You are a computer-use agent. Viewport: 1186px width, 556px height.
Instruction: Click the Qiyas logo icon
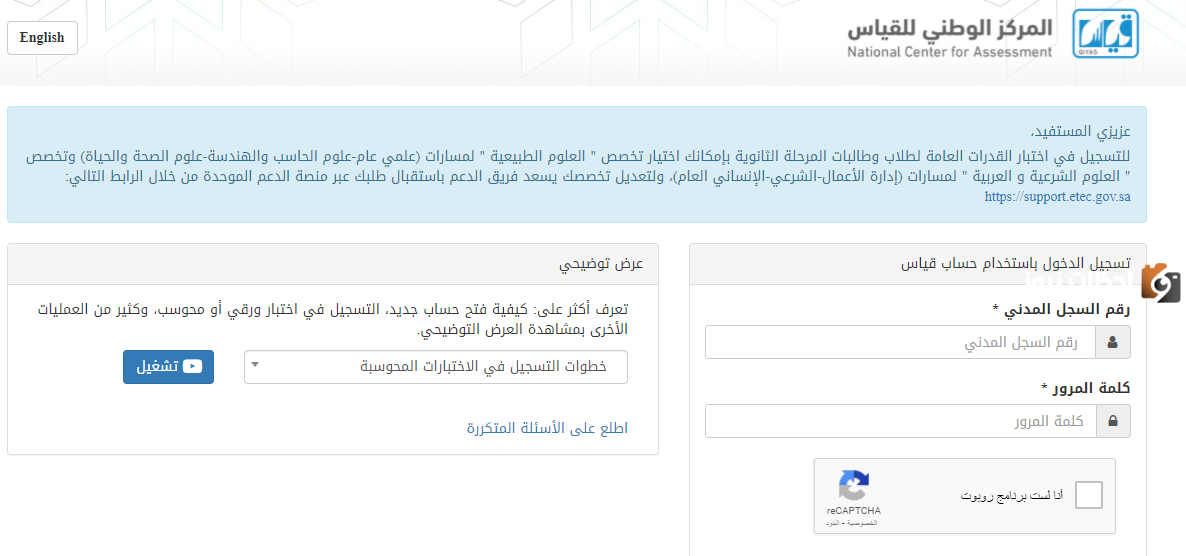click(1105, 34)
